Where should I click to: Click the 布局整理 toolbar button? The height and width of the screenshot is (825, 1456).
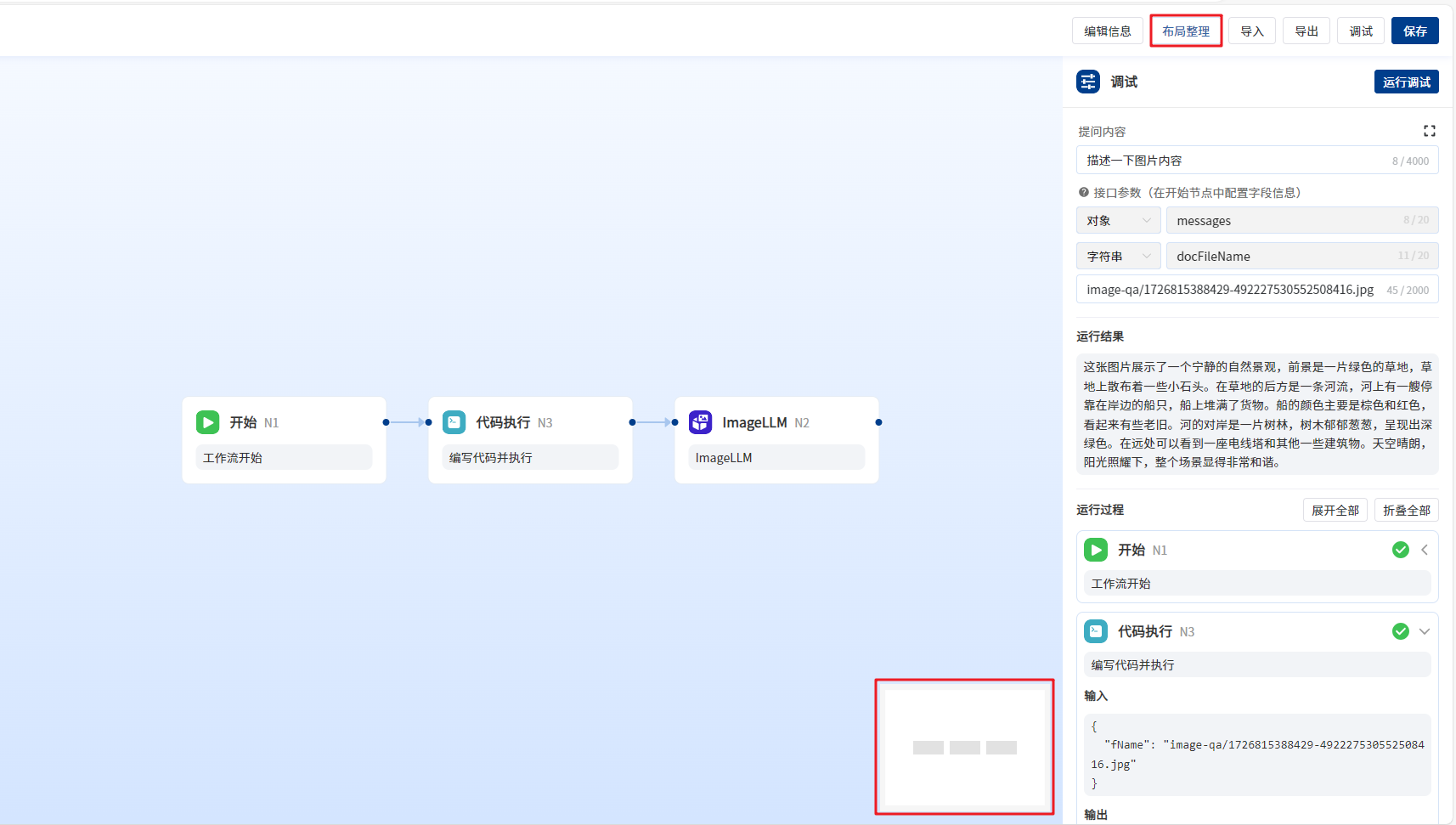(x=1186, y=31)
